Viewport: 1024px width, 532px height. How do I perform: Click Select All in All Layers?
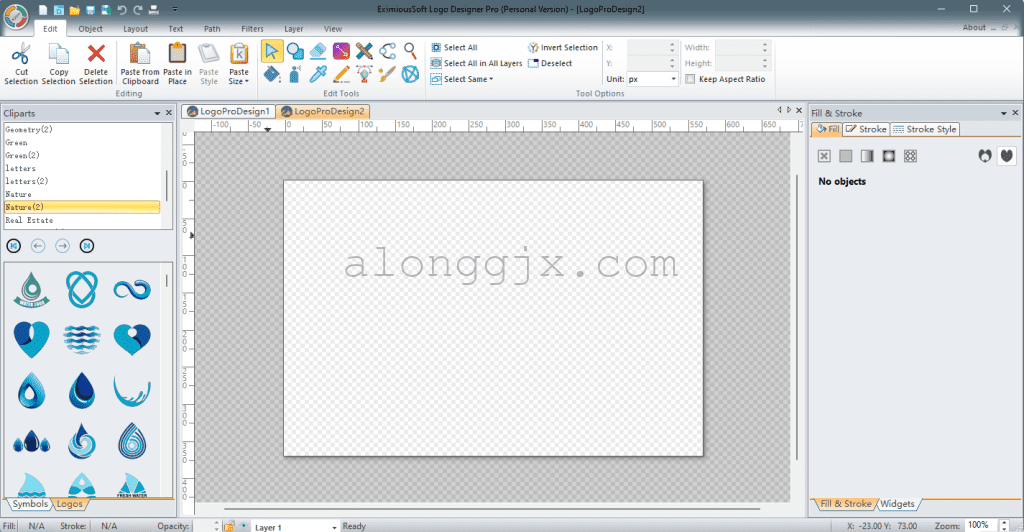point(477,63)
